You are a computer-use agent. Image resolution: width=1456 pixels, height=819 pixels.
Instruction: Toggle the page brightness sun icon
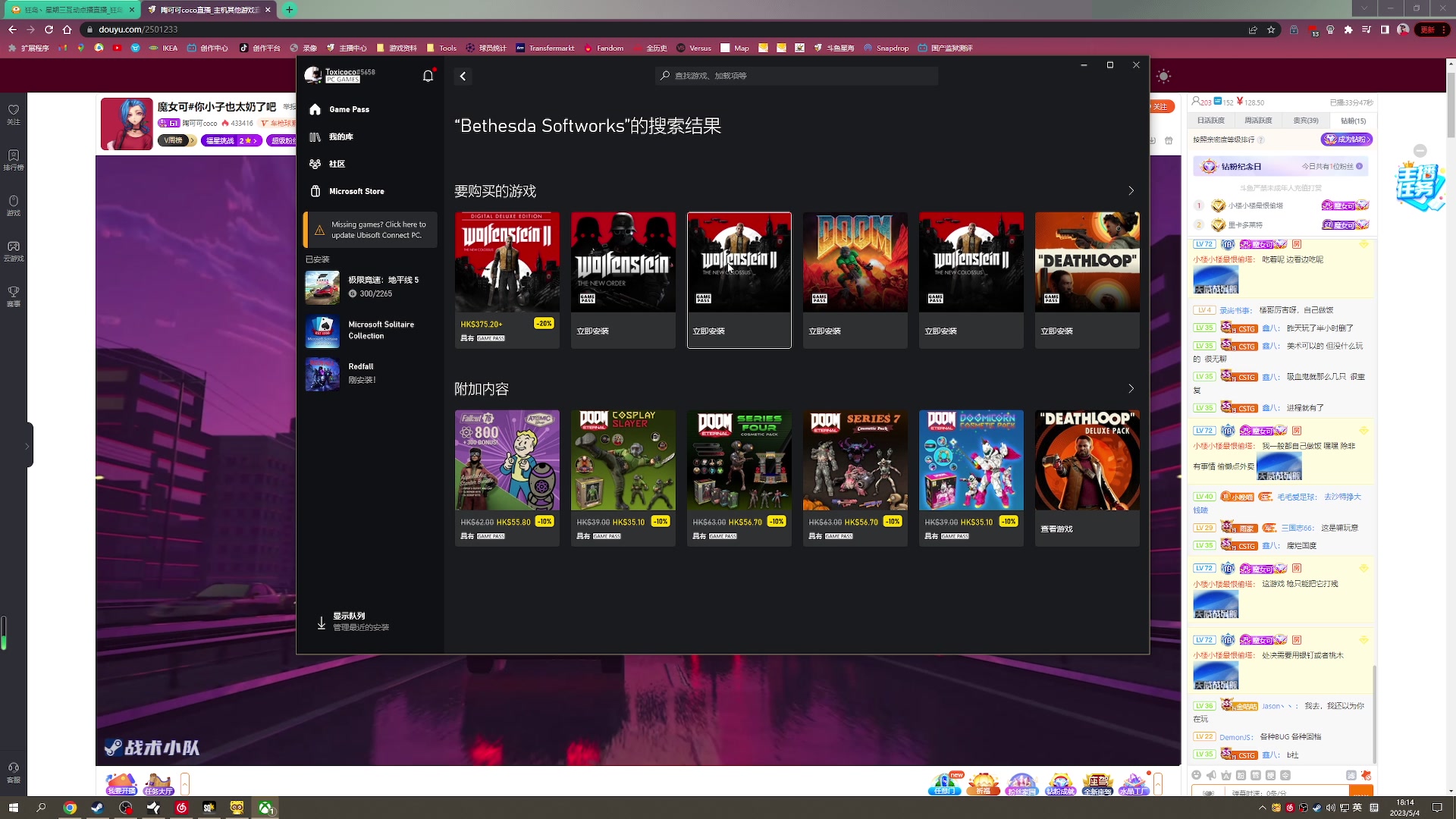[1163, 76]
